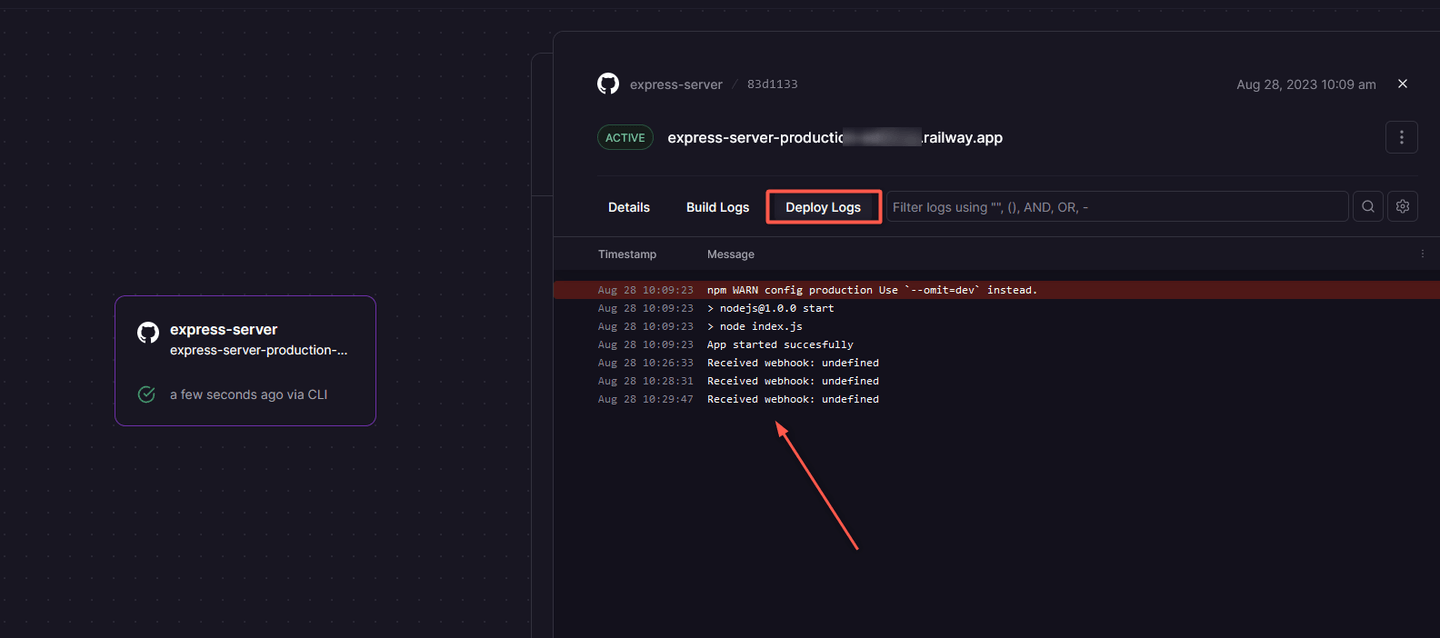Open the express-server-production railway.app URL
This screenshot has width=1440, height=638.
coord(834,138)
